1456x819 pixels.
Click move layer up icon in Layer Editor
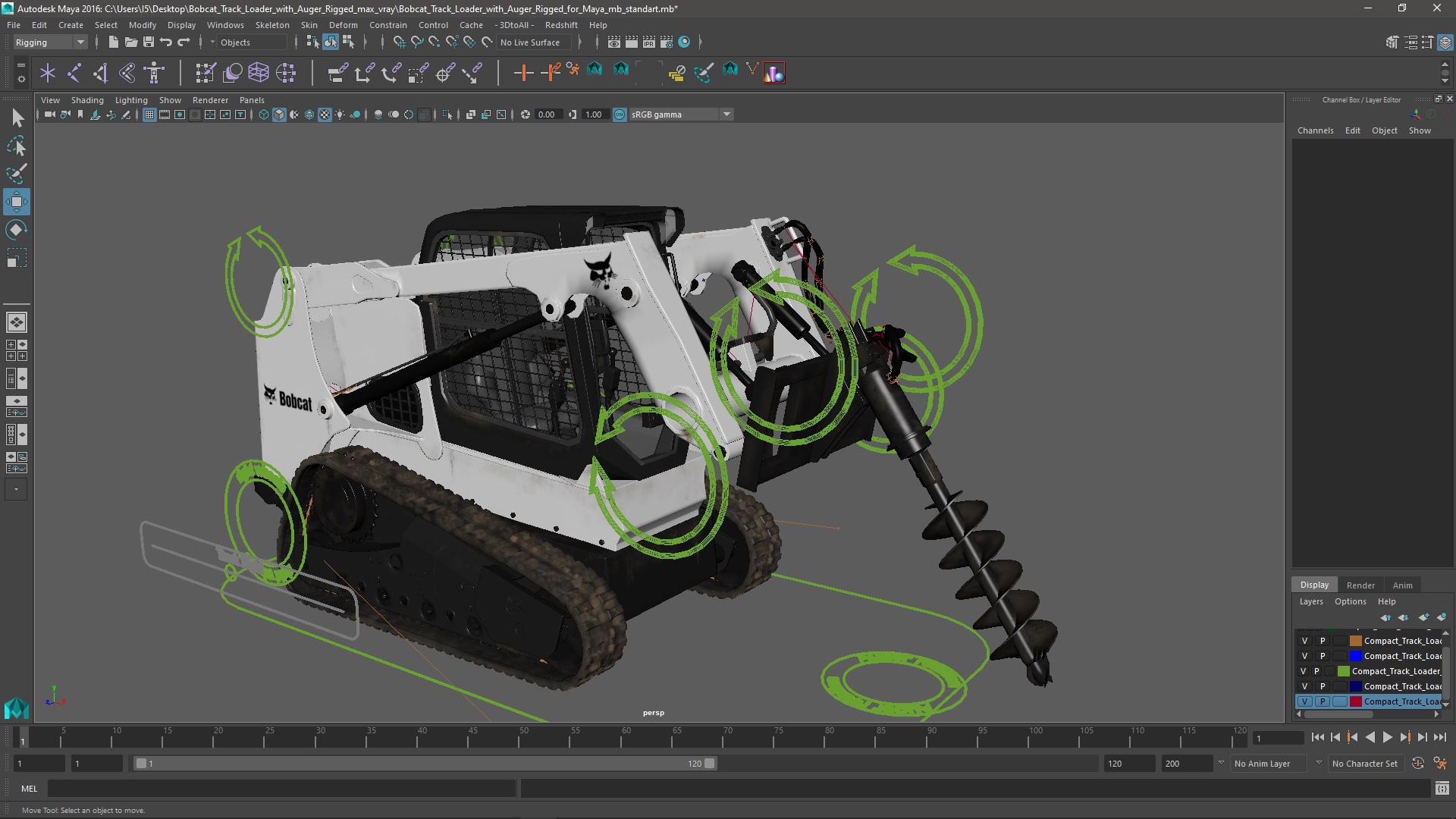click(1386, 617)
